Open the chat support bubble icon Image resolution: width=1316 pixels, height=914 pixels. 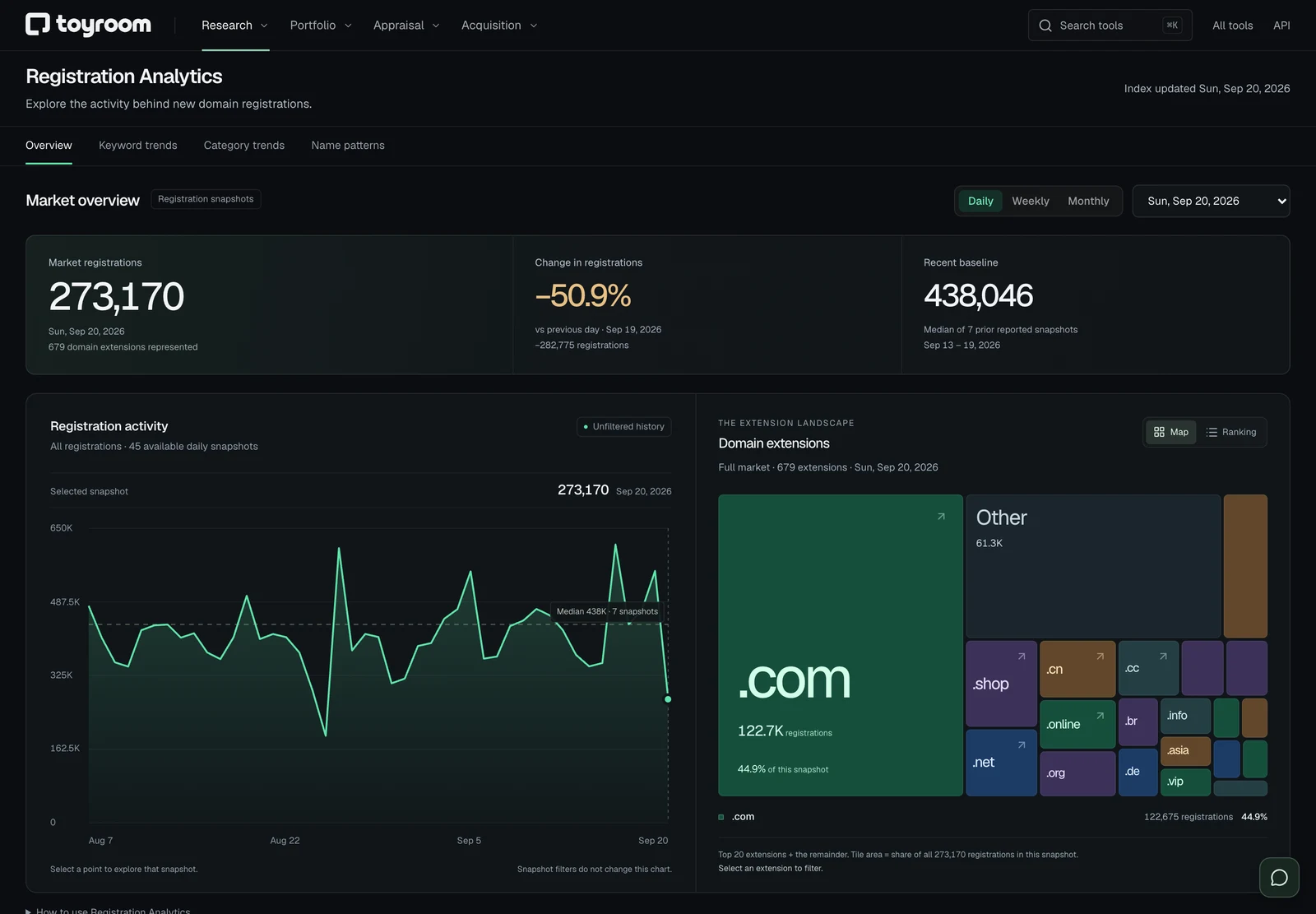(x=1279, y=877)
